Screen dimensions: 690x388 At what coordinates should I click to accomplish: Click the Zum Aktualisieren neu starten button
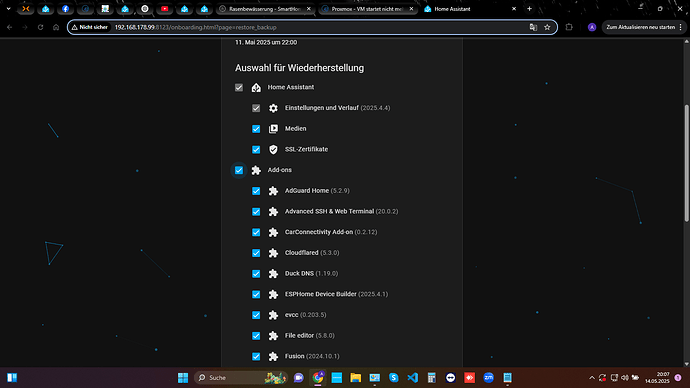tap(640, 27)
